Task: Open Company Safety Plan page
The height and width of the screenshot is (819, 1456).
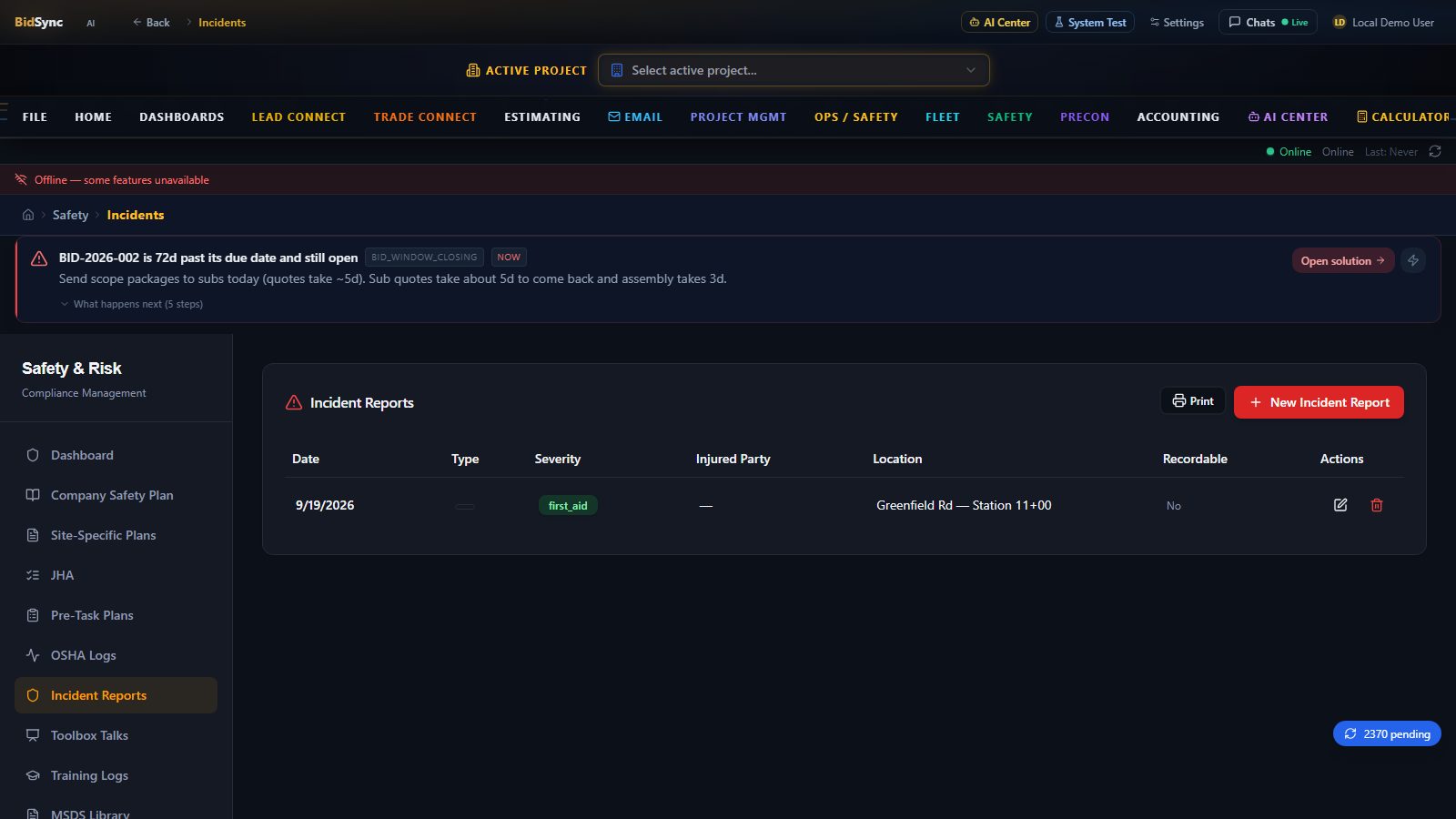Action: pyautogui.click(x=116, y=495)
